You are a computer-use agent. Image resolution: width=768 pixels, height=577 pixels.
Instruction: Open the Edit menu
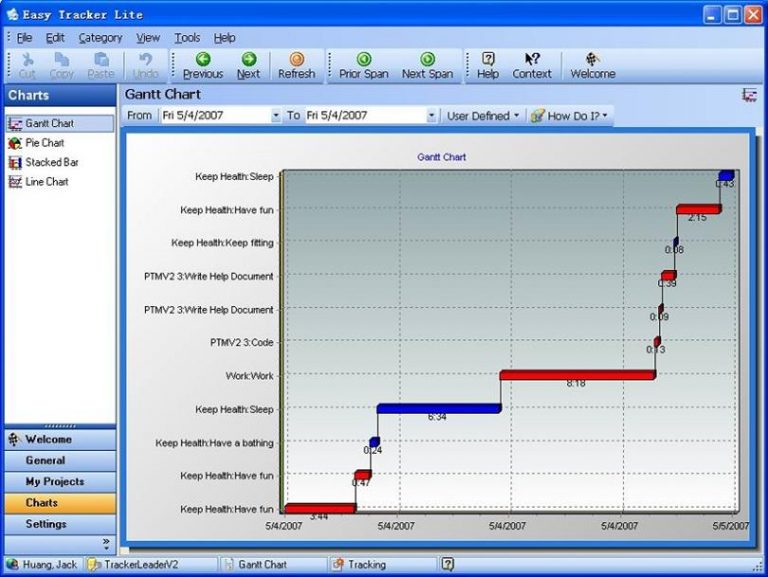tap(55, 38)
